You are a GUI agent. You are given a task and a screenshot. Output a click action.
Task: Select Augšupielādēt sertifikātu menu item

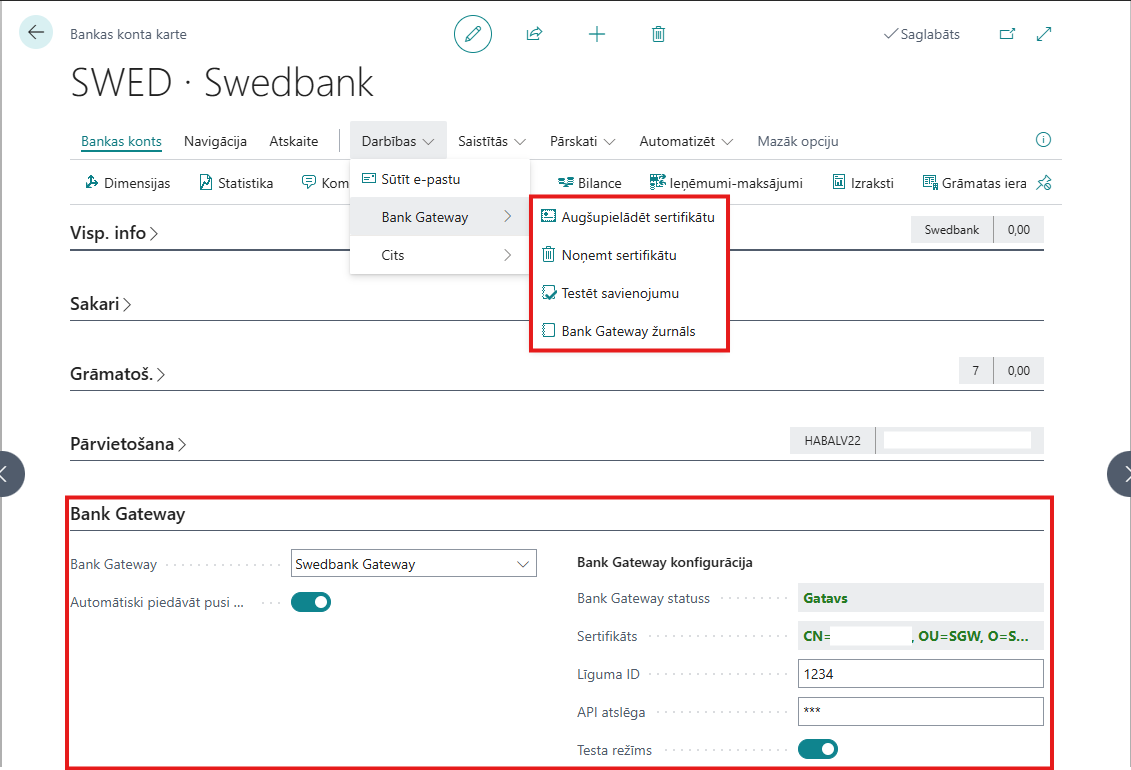click(637, 216)
